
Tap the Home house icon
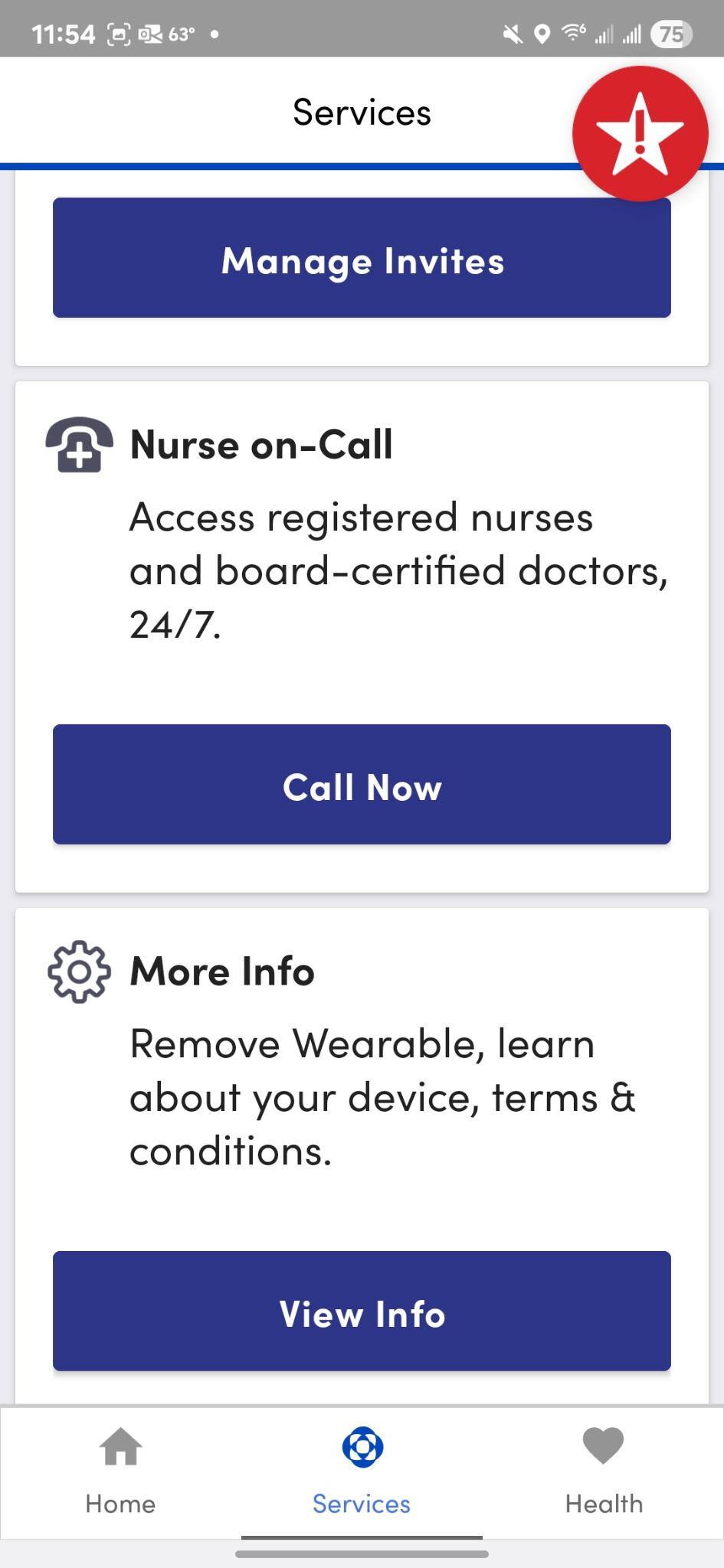pyautogui.click(x=120, y=1447)
